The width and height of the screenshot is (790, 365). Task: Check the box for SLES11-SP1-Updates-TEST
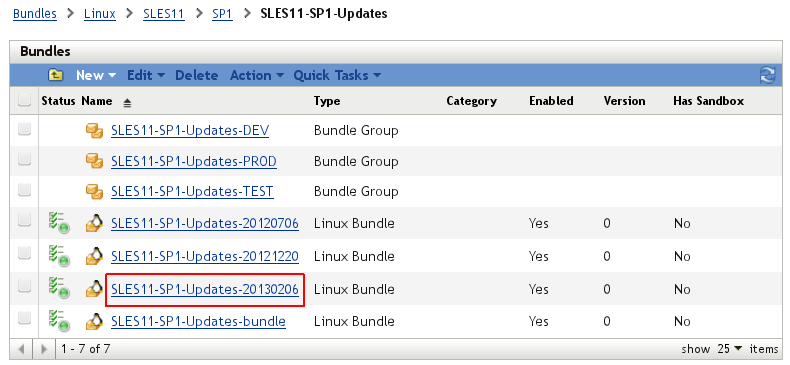(x=24, y=190)
